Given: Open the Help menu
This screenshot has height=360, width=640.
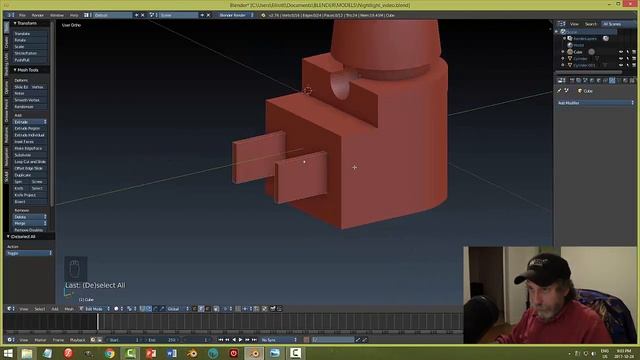Looking at the screenshot, I should [x=74, y=15].
